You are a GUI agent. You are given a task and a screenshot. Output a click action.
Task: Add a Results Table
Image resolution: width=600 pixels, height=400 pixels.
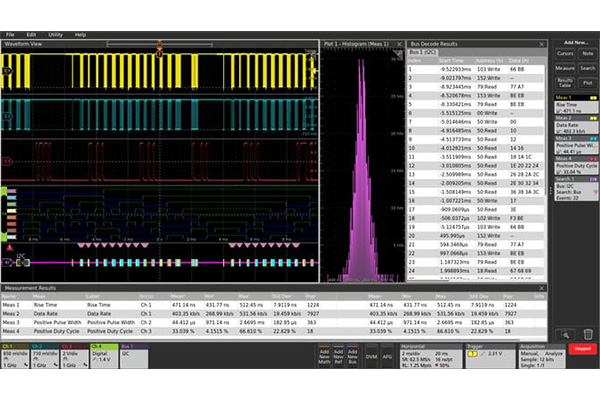click(565, 82)
